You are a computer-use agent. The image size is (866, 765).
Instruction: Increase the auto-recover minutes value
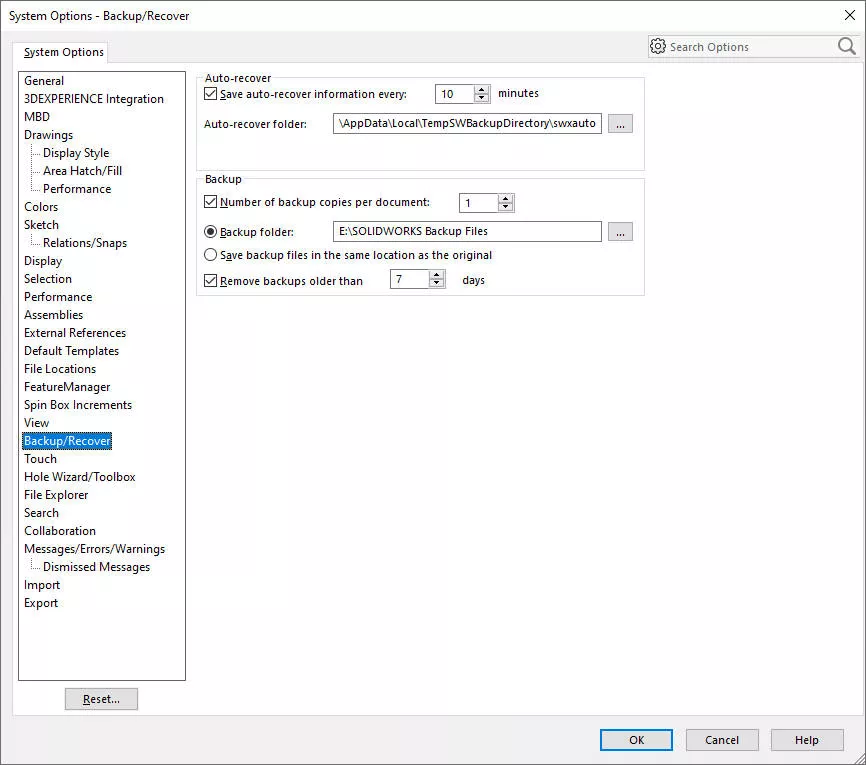click(479, 89)
